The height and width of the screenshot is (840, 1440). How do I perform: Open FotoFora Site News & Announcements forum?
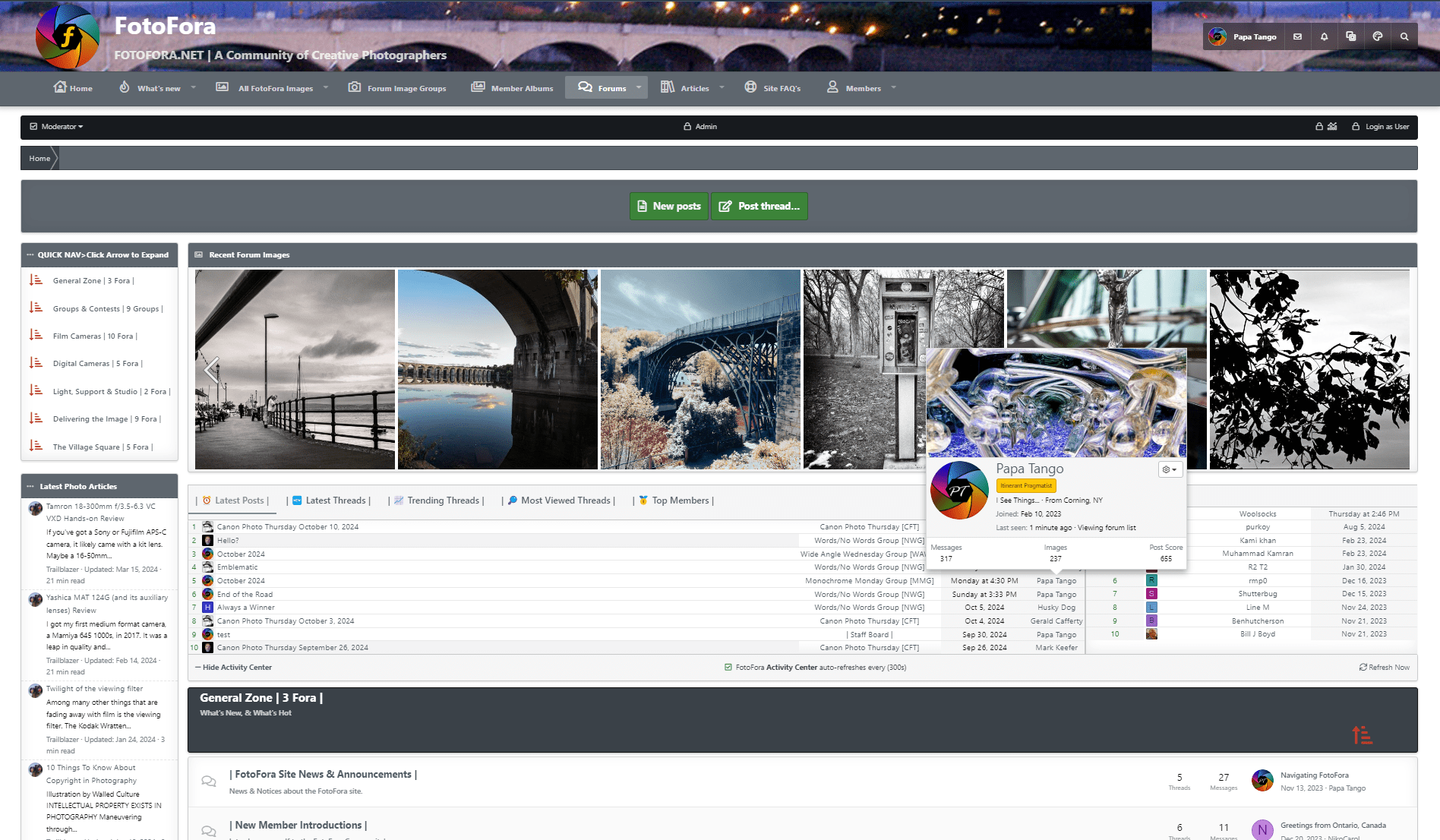click(x=323, y=774)
